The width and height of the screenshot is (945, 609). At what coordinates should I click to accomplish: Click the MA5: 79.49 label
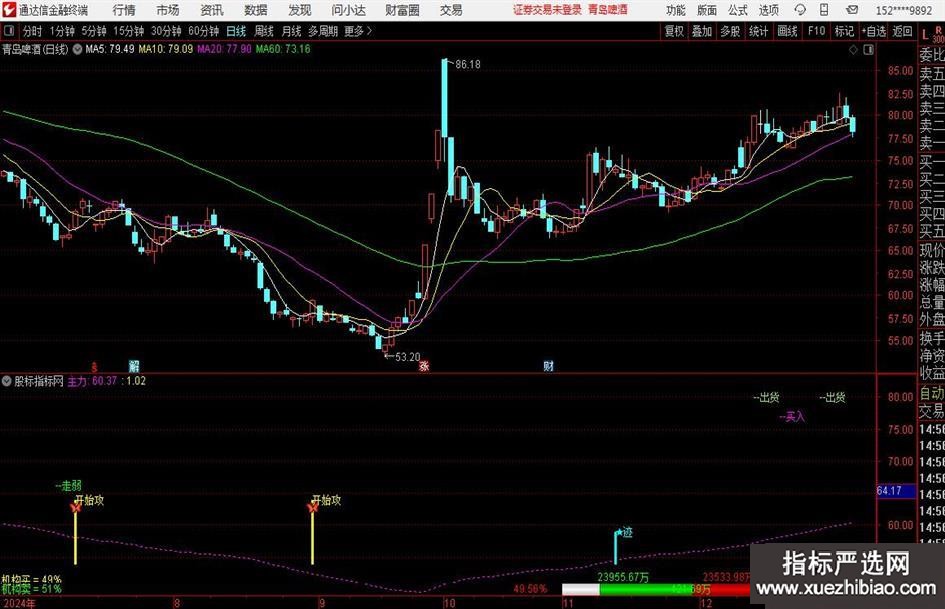[x=110, y=49]
